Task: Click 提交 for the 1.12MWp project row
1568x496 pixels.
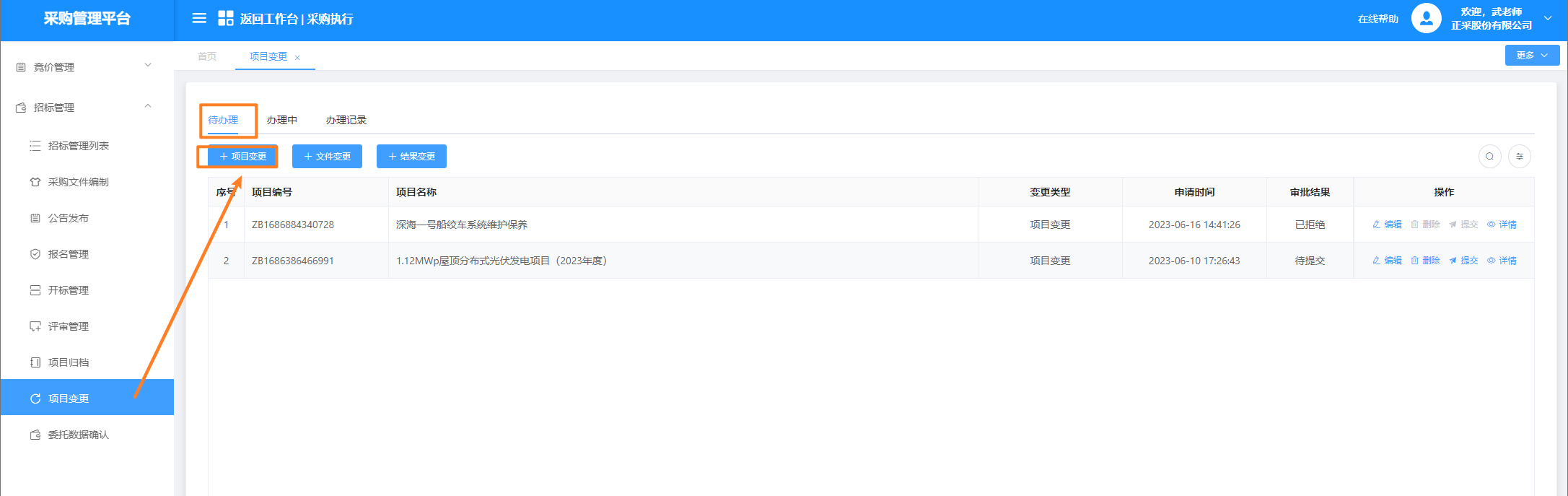Action: (x=1463, y=261)
